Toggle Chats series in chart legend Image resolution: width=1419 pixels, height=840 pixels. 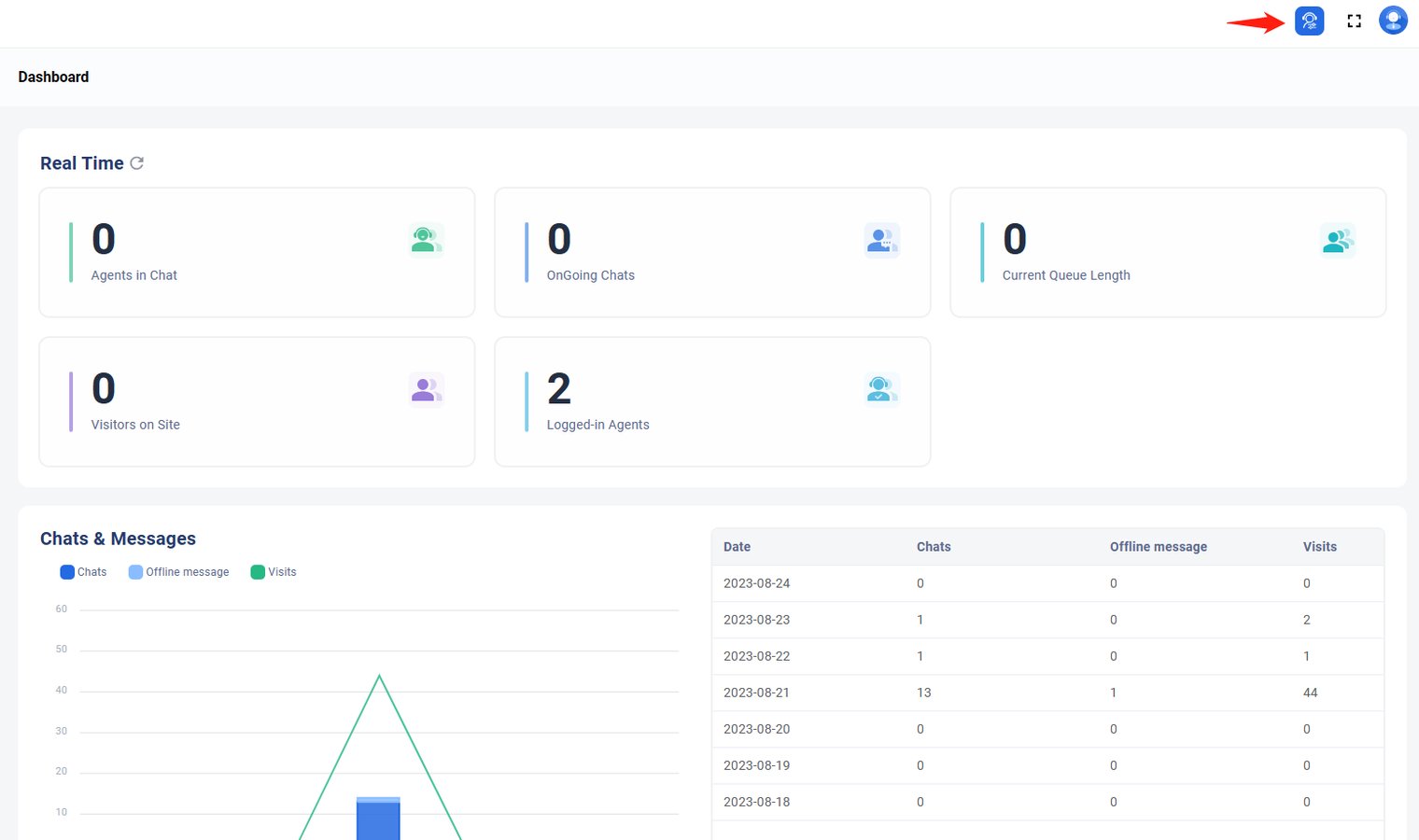[83, 572]
